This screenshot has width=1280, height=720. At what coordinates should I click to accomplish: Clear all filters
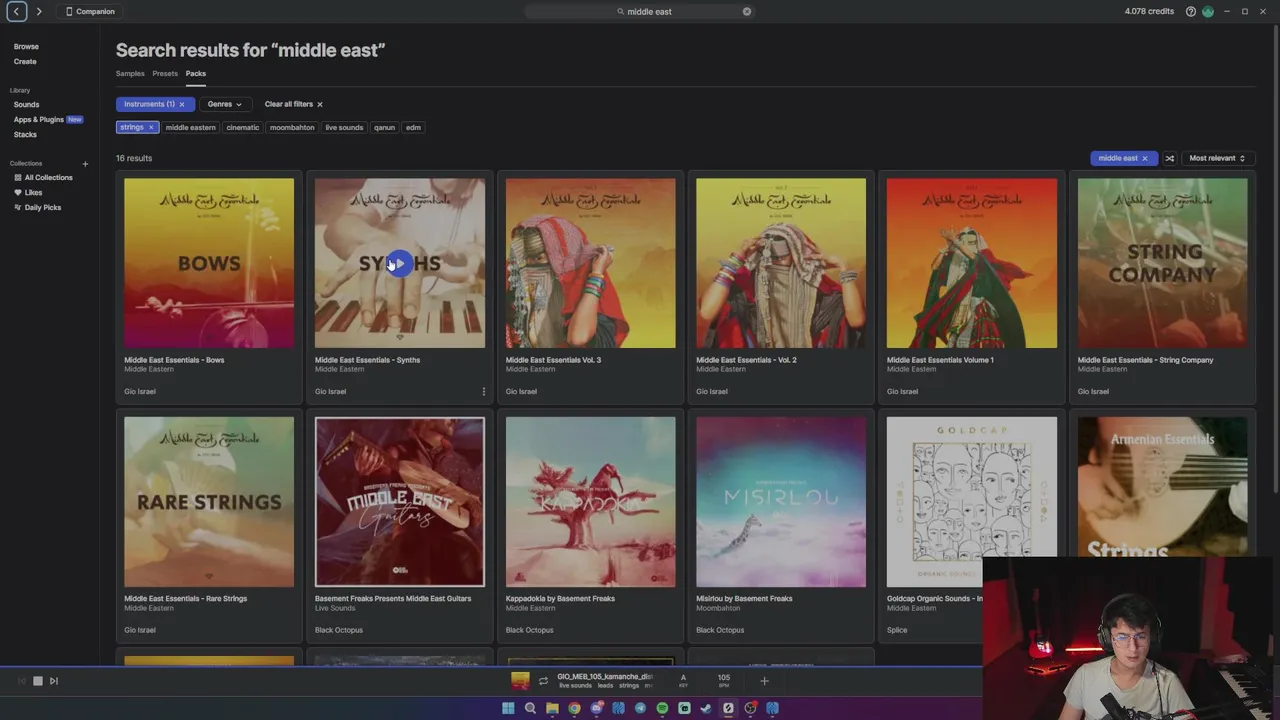pyautogui.click(x=293, y=104)
